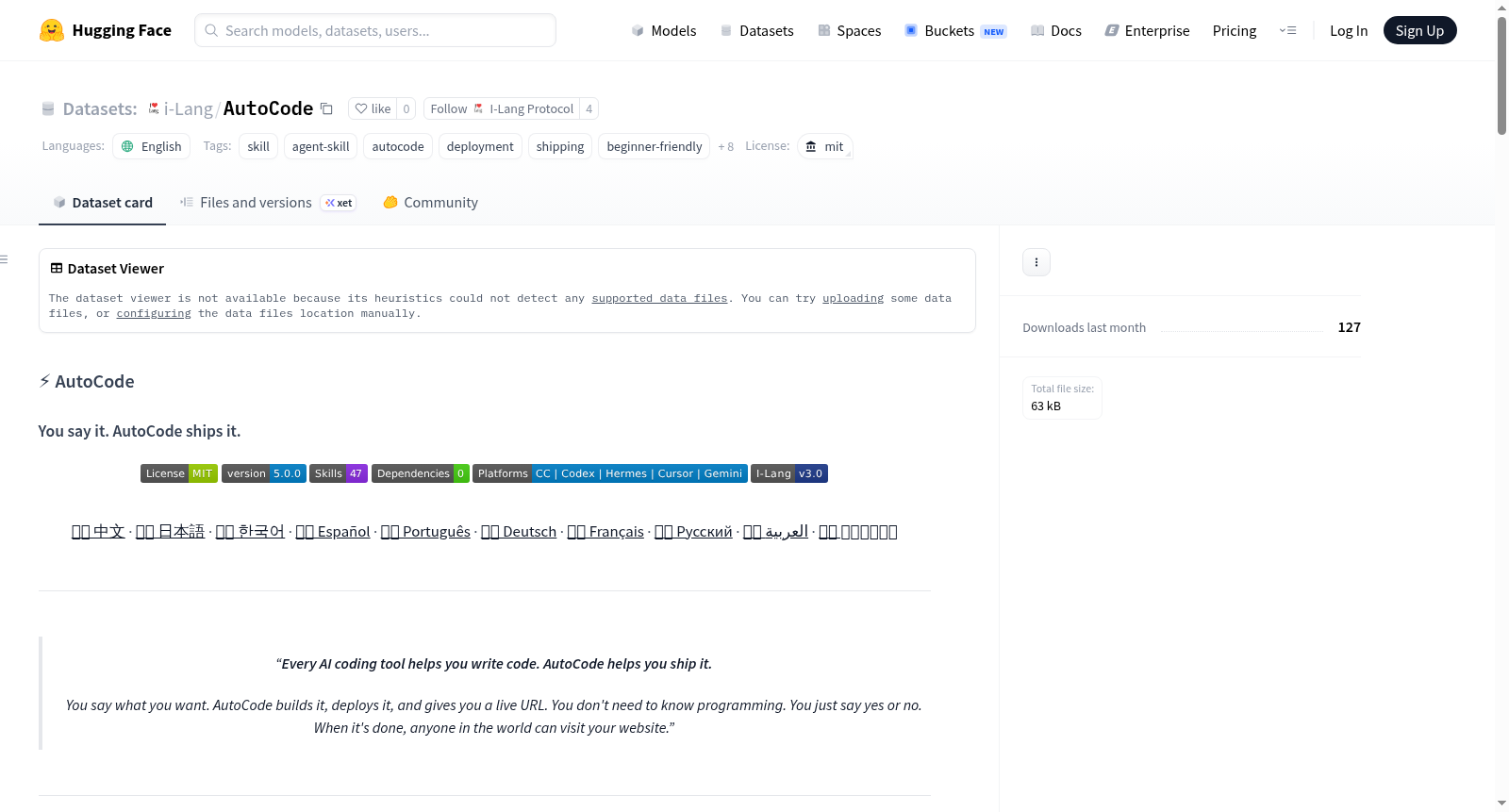Image resolution: width=1509 pixels, height=812 pixels.
Task: Open the Files and versions tab
Action: [268, 203]
